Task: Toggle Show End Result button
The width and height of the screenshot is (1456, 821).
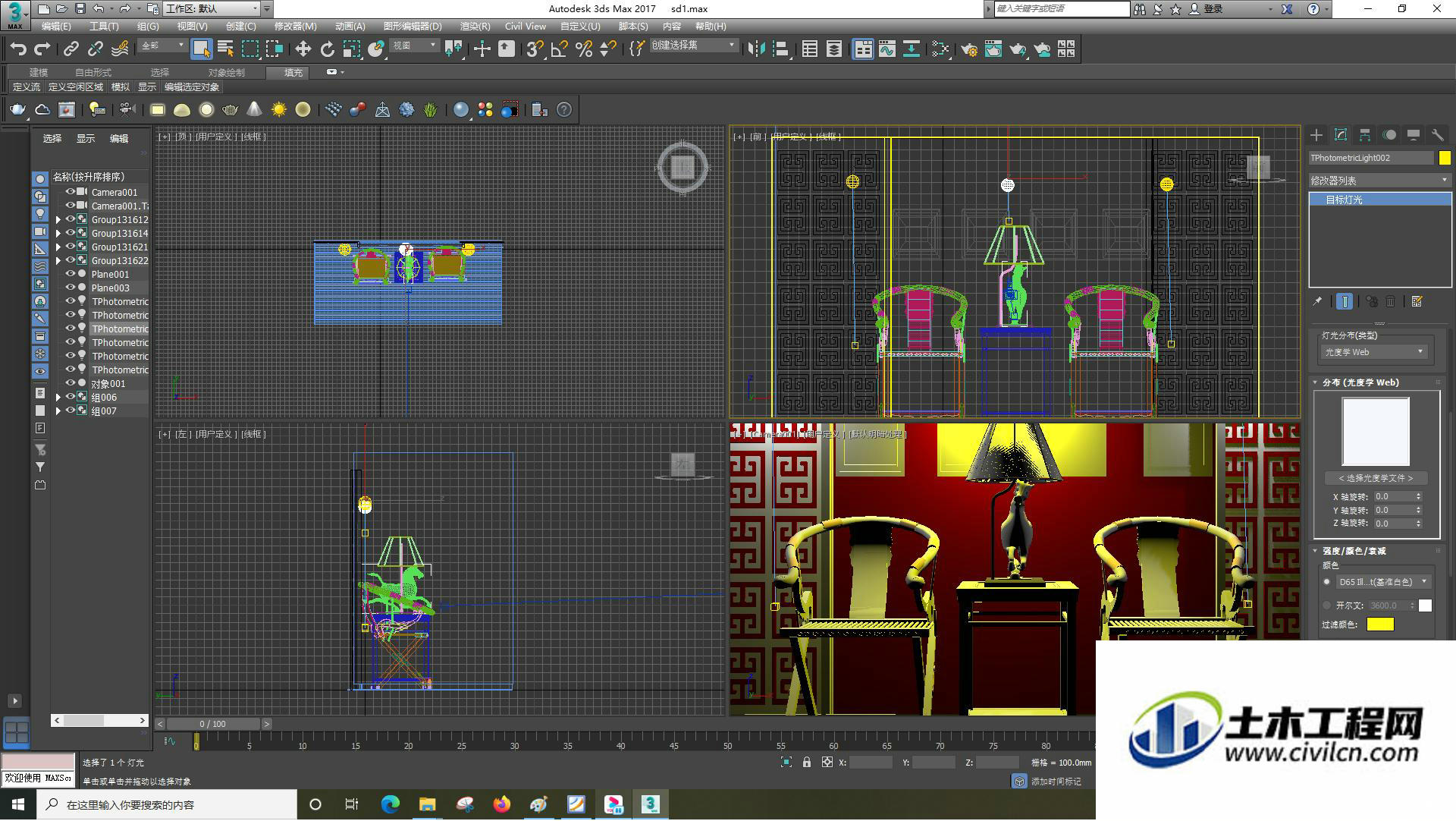Action: tap(1345, 301)
